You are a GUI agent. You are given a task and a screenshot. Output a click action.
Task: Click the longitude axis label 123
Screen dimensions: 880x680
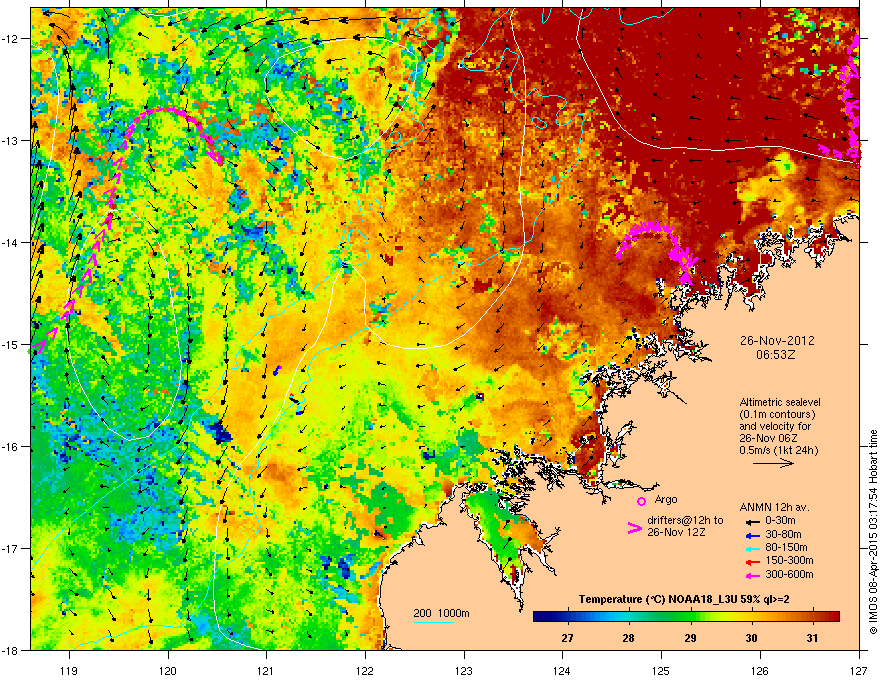(464, 670)
